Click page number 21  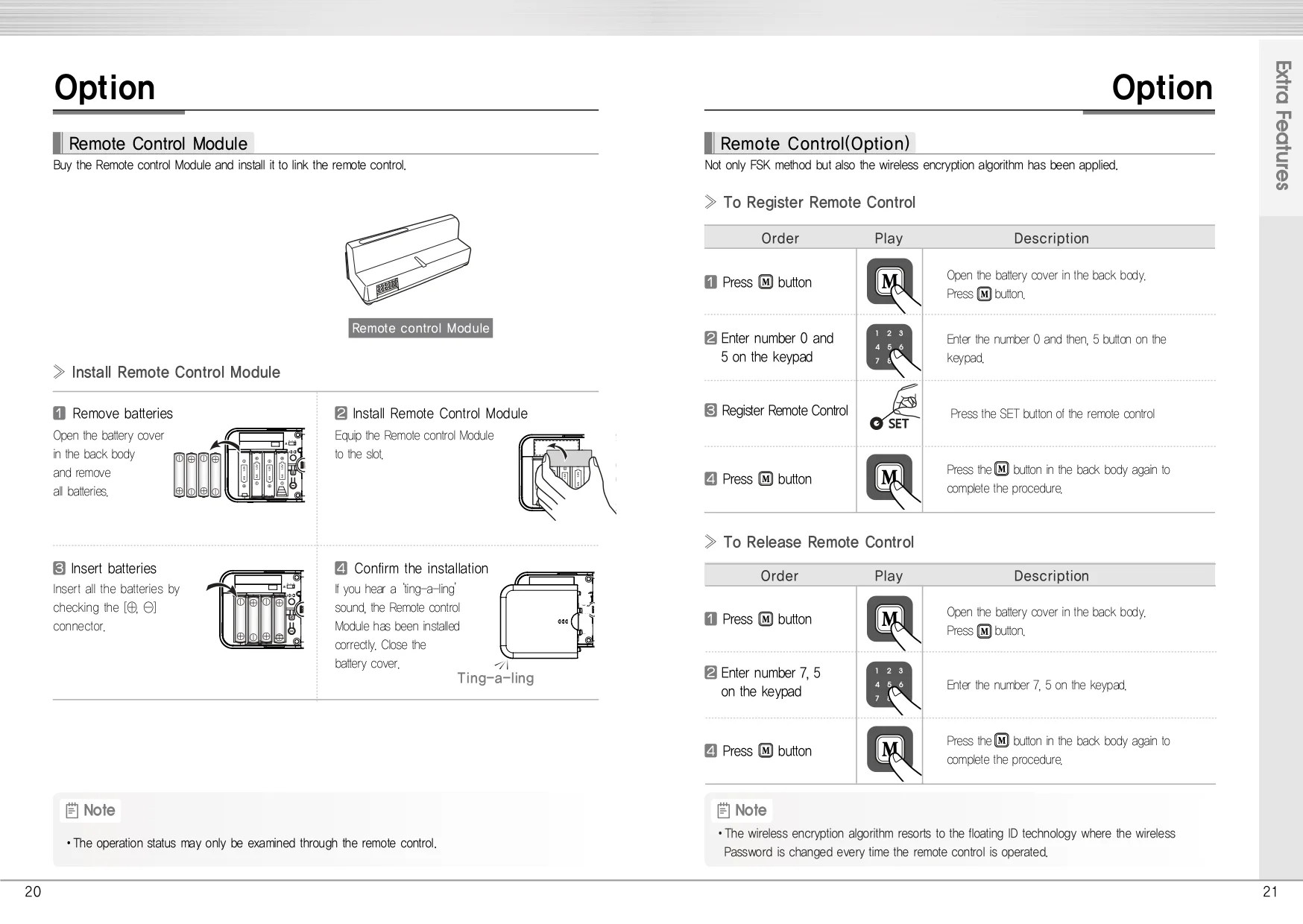[x=1270, y=892]
